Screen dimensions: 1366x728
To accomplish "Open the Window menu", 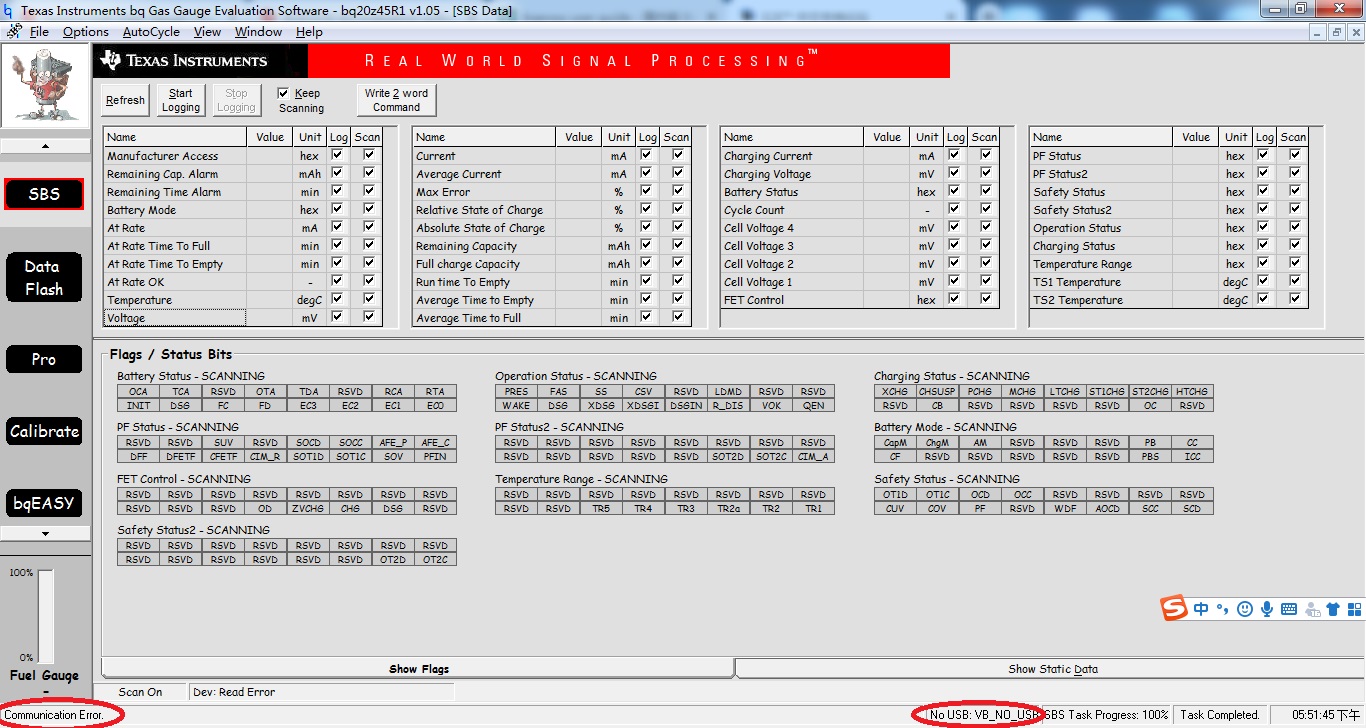I will (258, 32).
